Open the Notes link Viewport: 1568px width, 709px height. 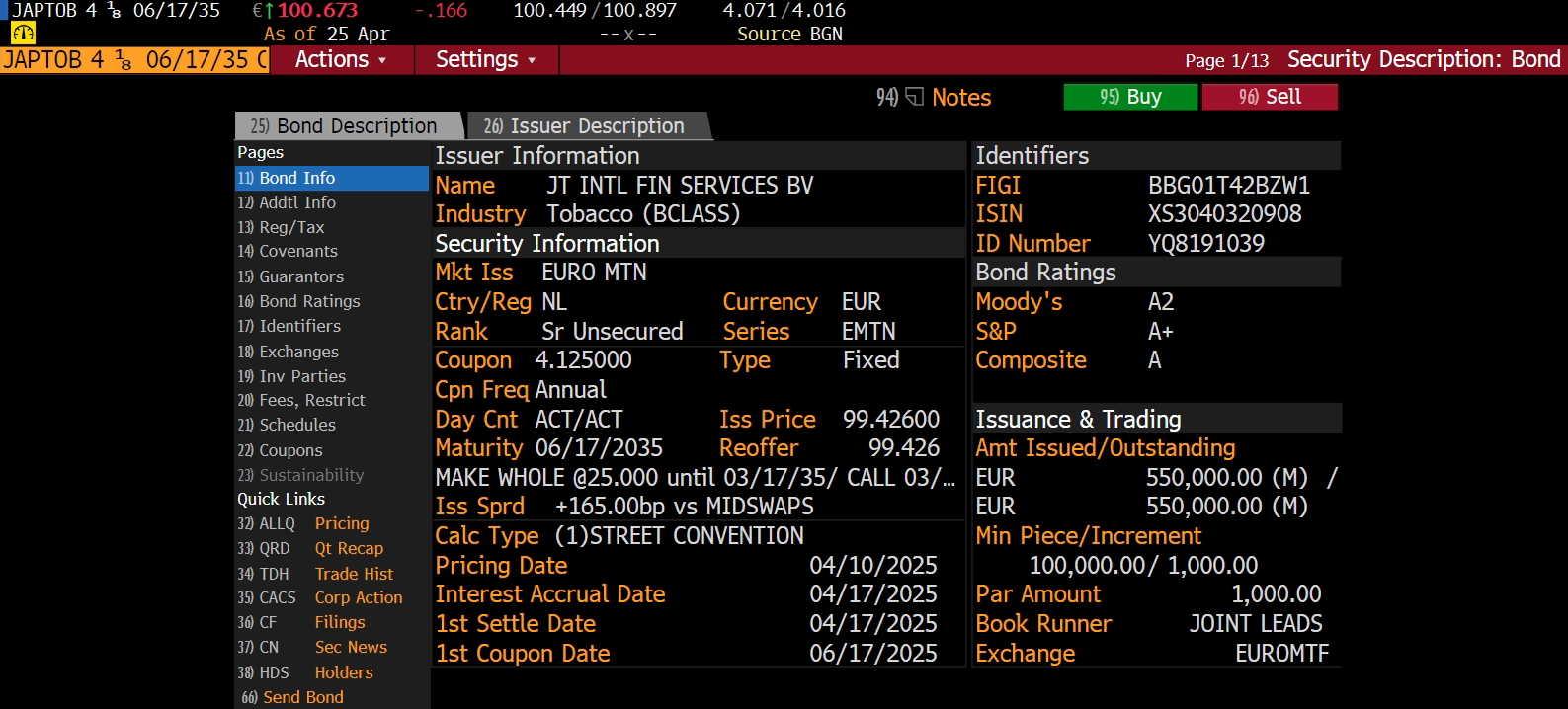[x=961, y=97]
